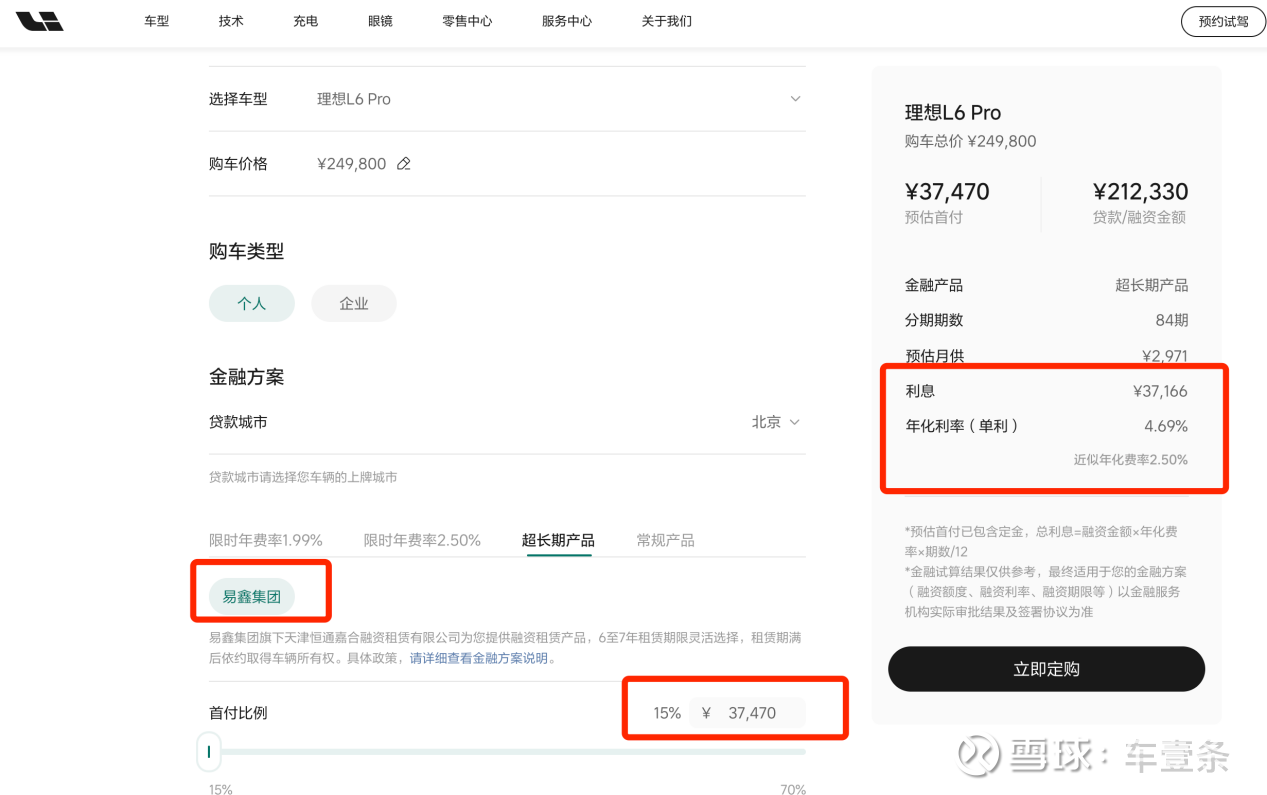
Task: Click the ¥212,330 loan amount figure
Action: pyautogui.click(x=1140, y=192)
